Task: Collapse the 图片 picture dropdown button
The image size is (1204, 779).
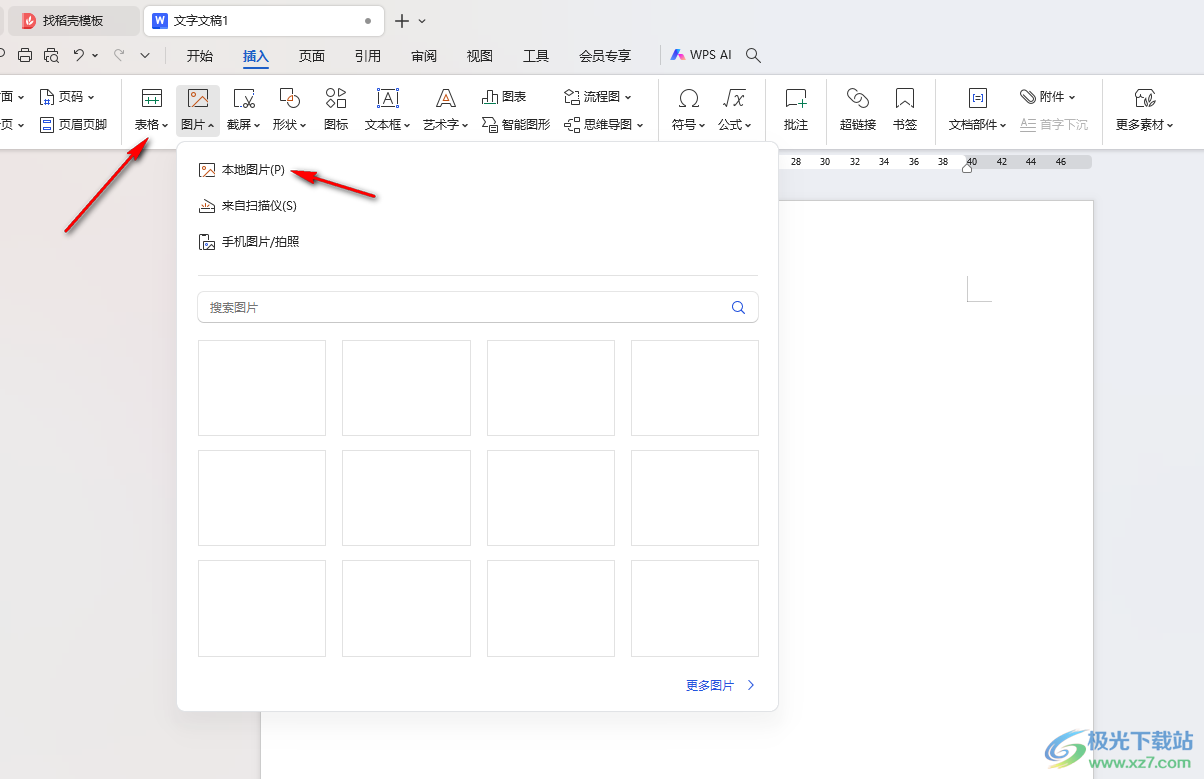Action: click(x=198, y=110)
